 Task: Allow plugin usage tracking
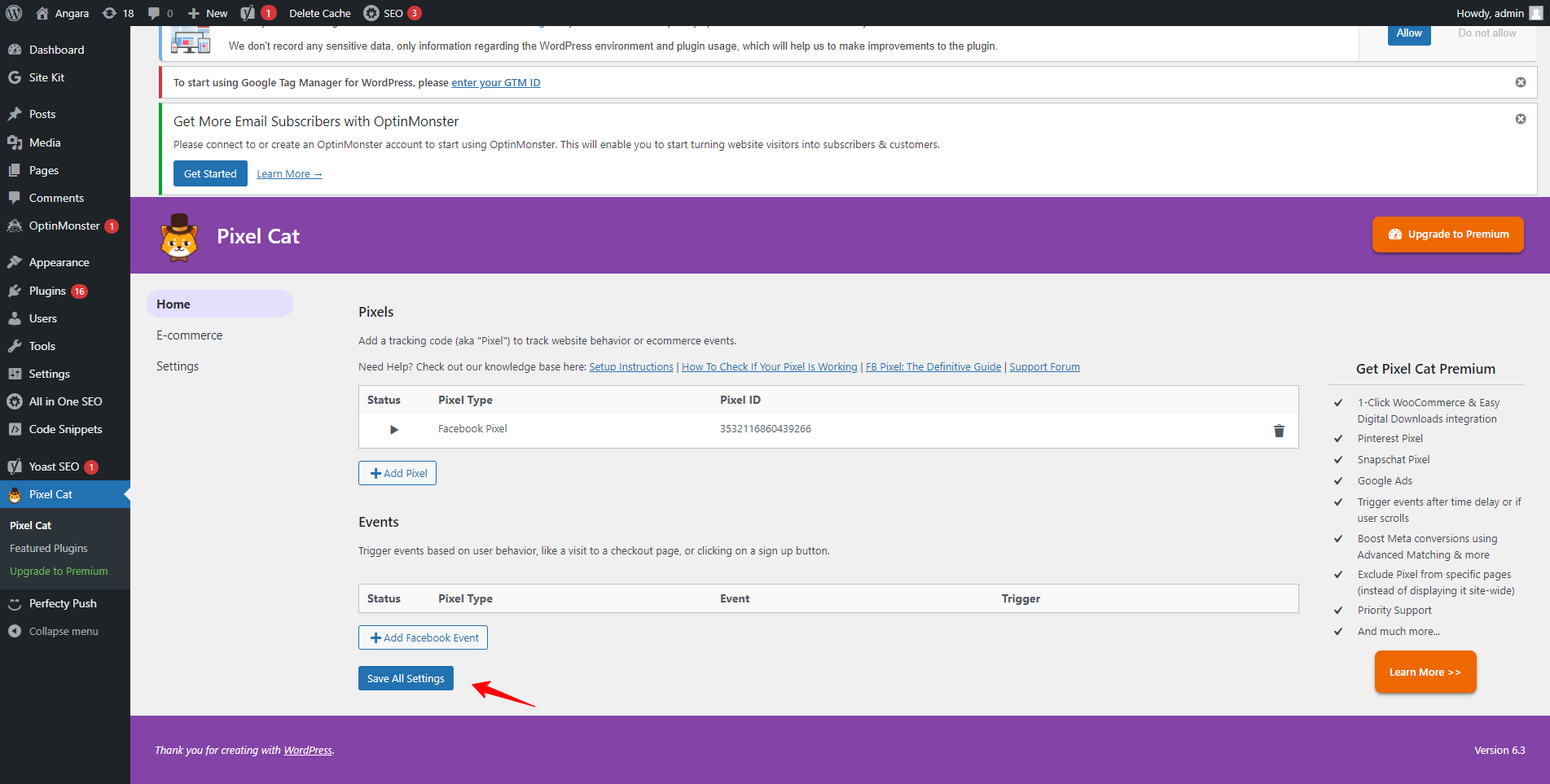pyautogui.click(x=1409, y=33)
